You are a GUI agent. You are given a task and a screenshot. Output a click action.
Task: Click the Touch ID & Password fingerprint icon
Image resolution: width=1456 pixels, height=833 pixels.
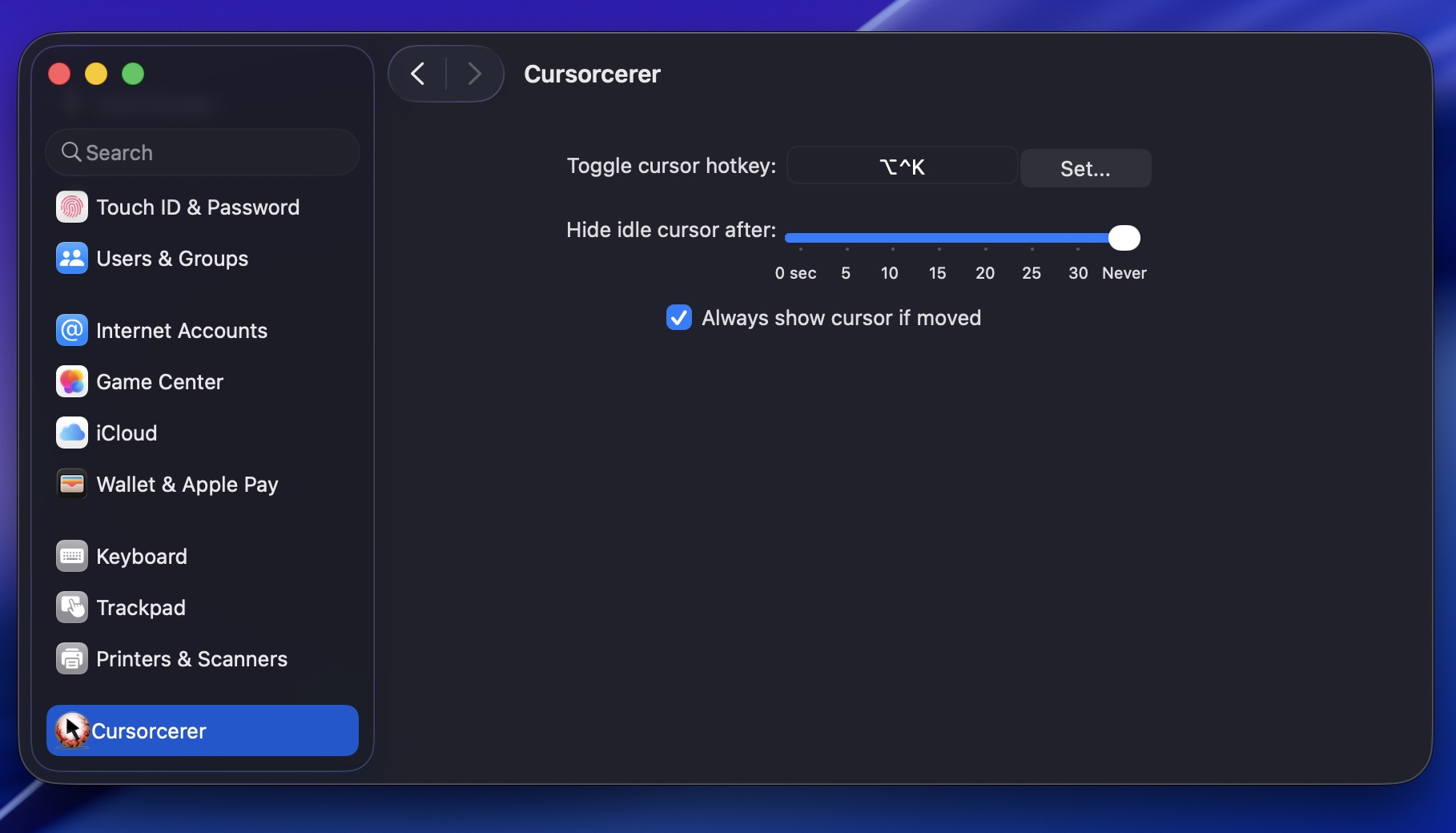[71, 207]
